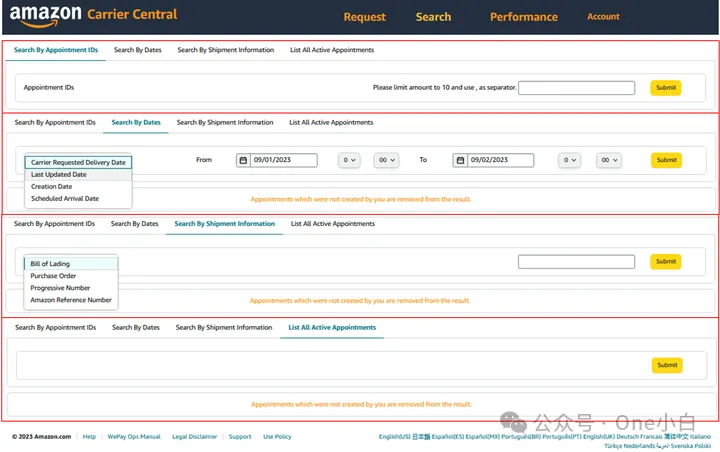
Task: Switch language to Português(PT)
Action: 562,437
